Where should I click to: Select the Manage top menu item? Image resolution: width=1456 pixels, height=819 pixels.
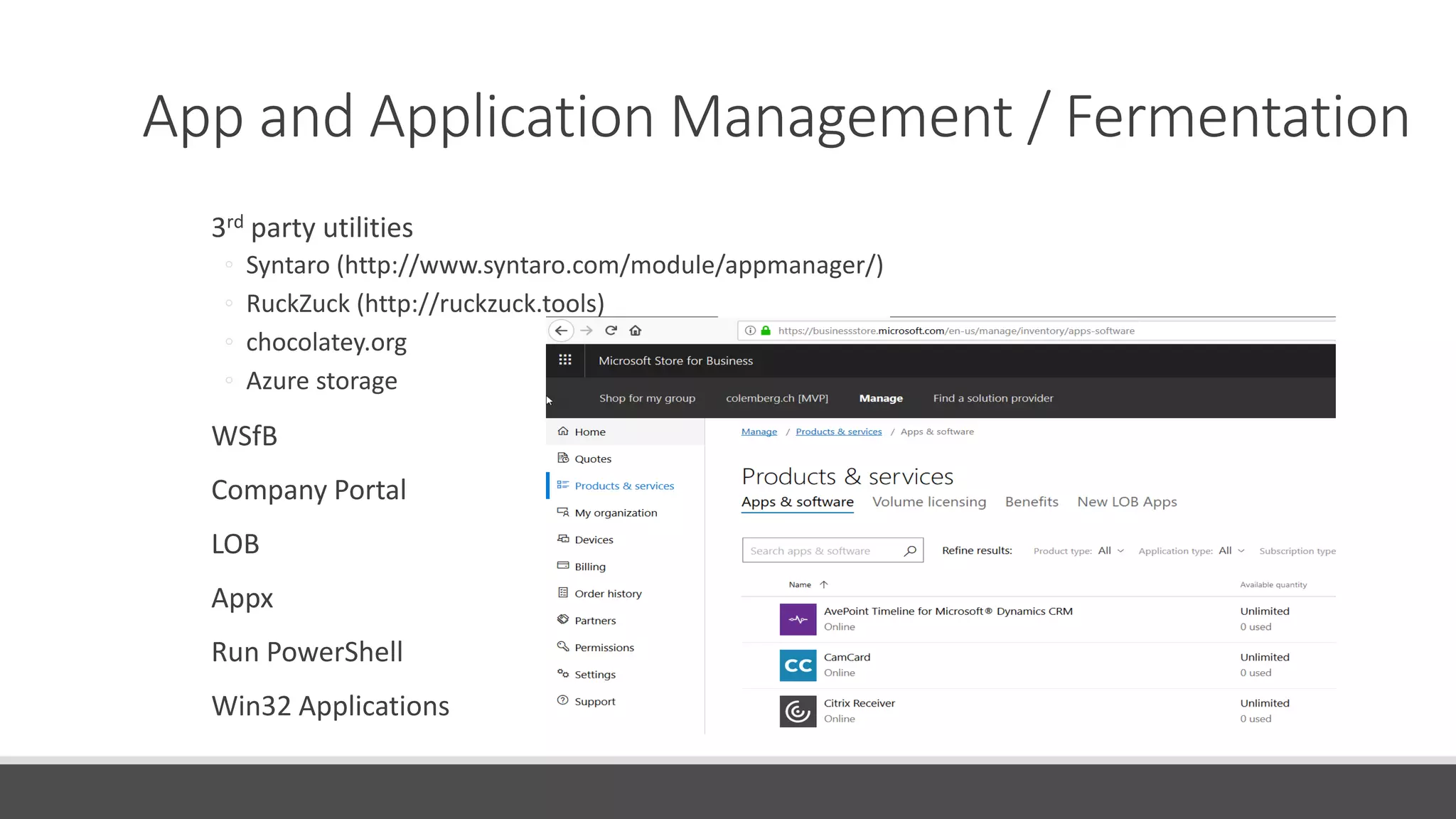[881, 398]
